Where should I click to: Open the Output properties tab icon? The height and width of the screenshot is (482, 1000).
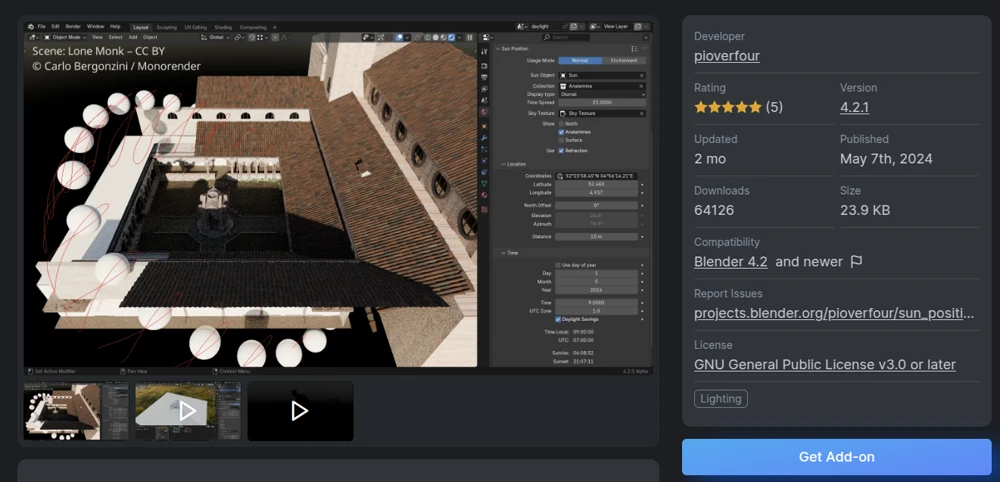(x=484, y=77)
